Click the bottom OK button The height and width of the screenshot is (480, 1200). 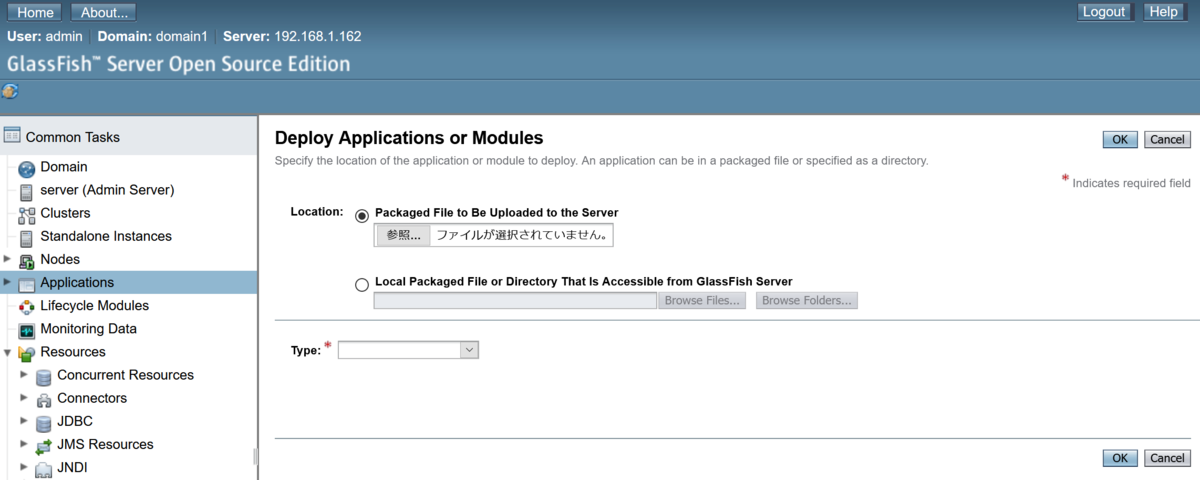1120,458
